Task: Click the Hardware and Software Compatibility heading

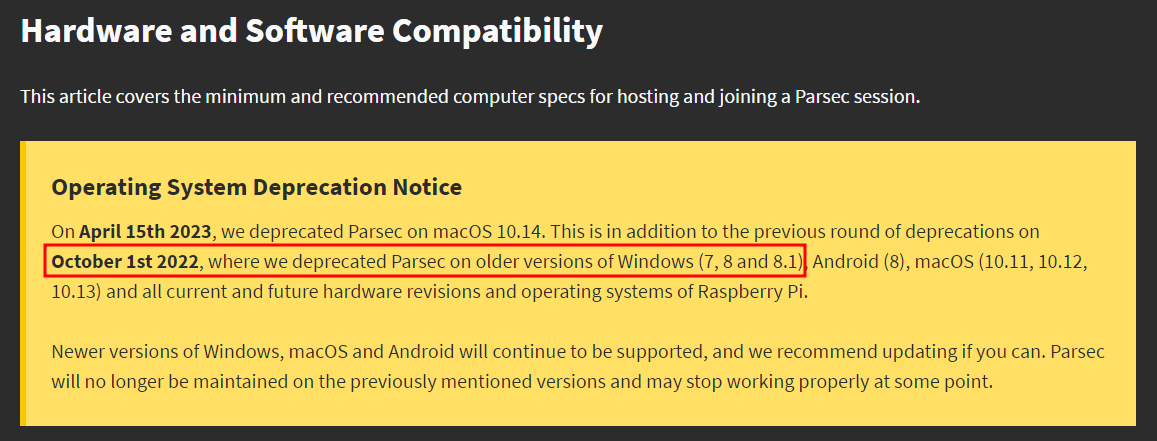Action: (x=311, y=32)
